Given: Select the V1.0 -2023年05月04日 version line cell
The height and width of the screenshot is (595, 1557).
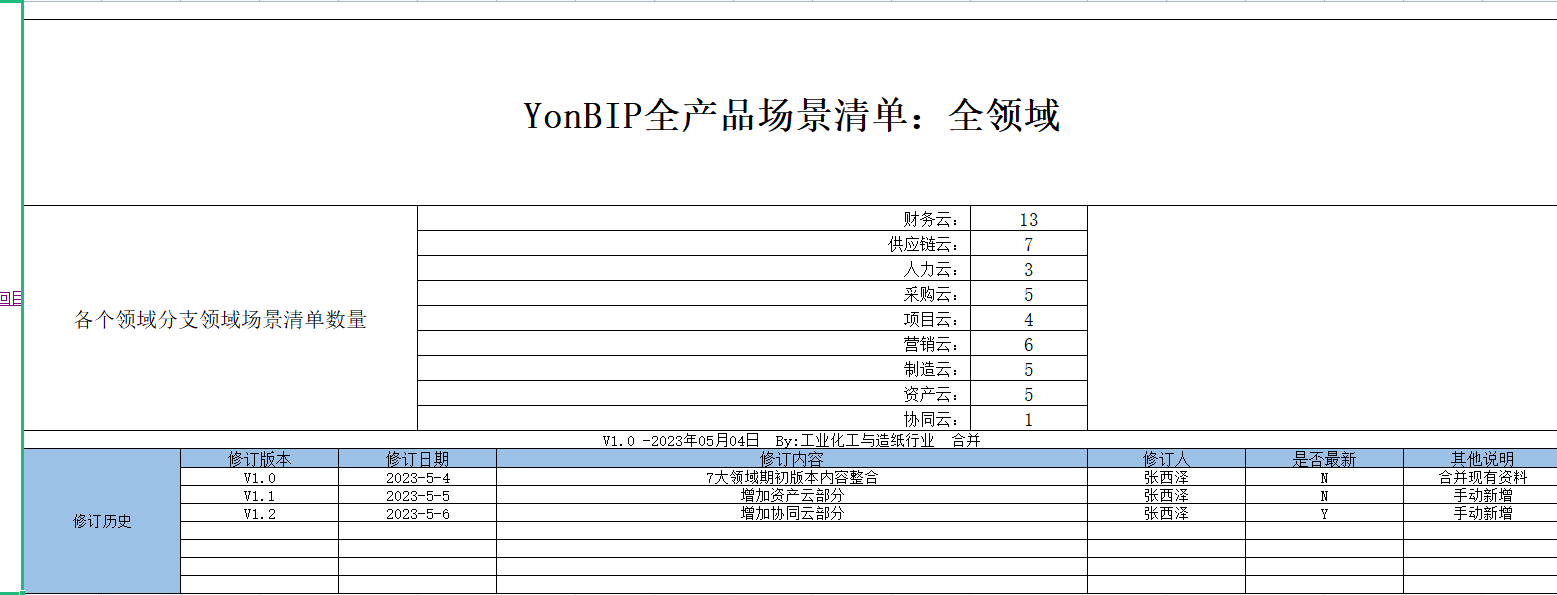Looking at the screenshot, I should click(790, 440).
